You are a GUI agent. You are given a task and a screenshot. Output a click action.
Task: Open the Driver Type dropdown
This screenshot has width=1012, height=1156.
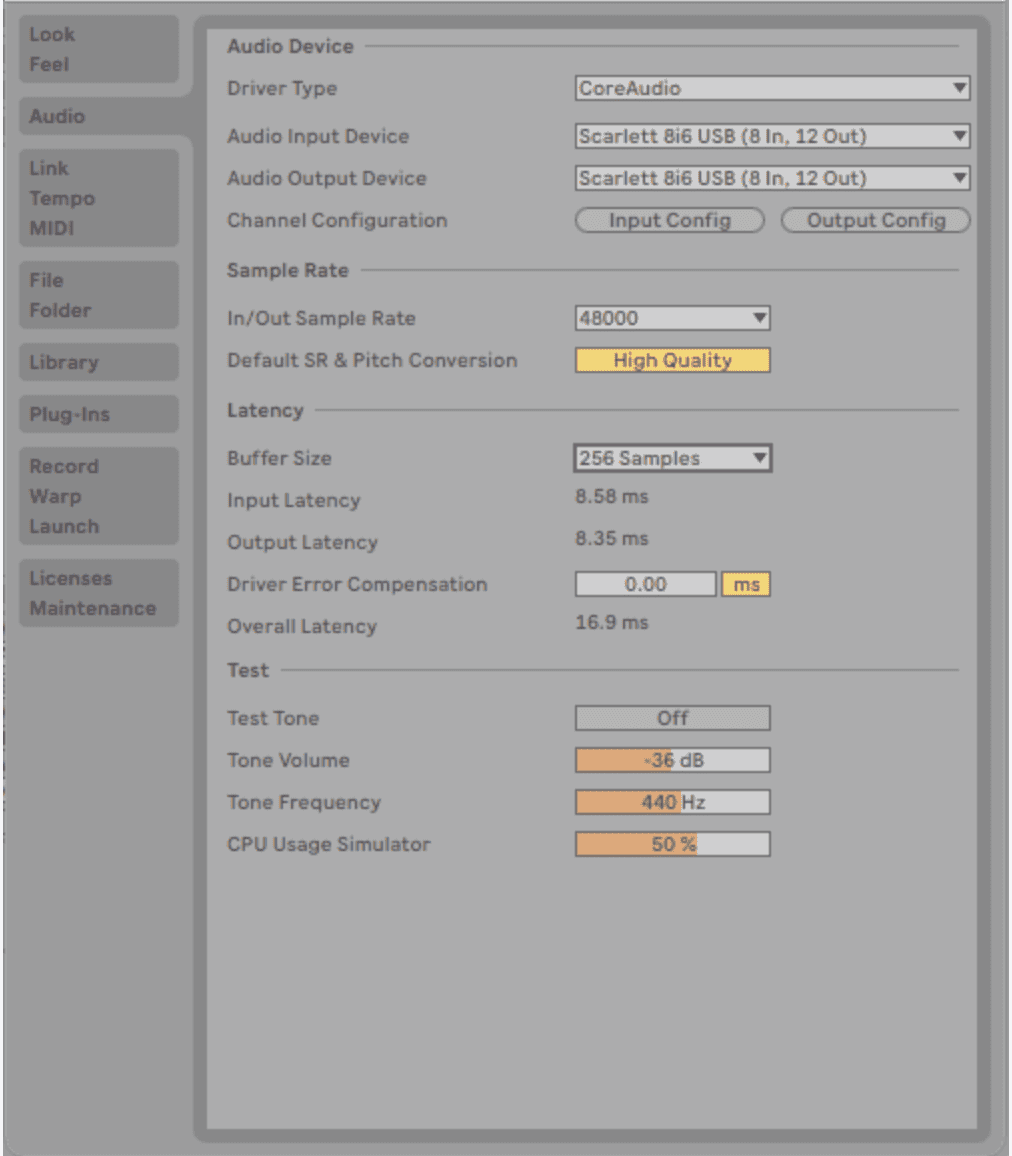coord(772,88)
